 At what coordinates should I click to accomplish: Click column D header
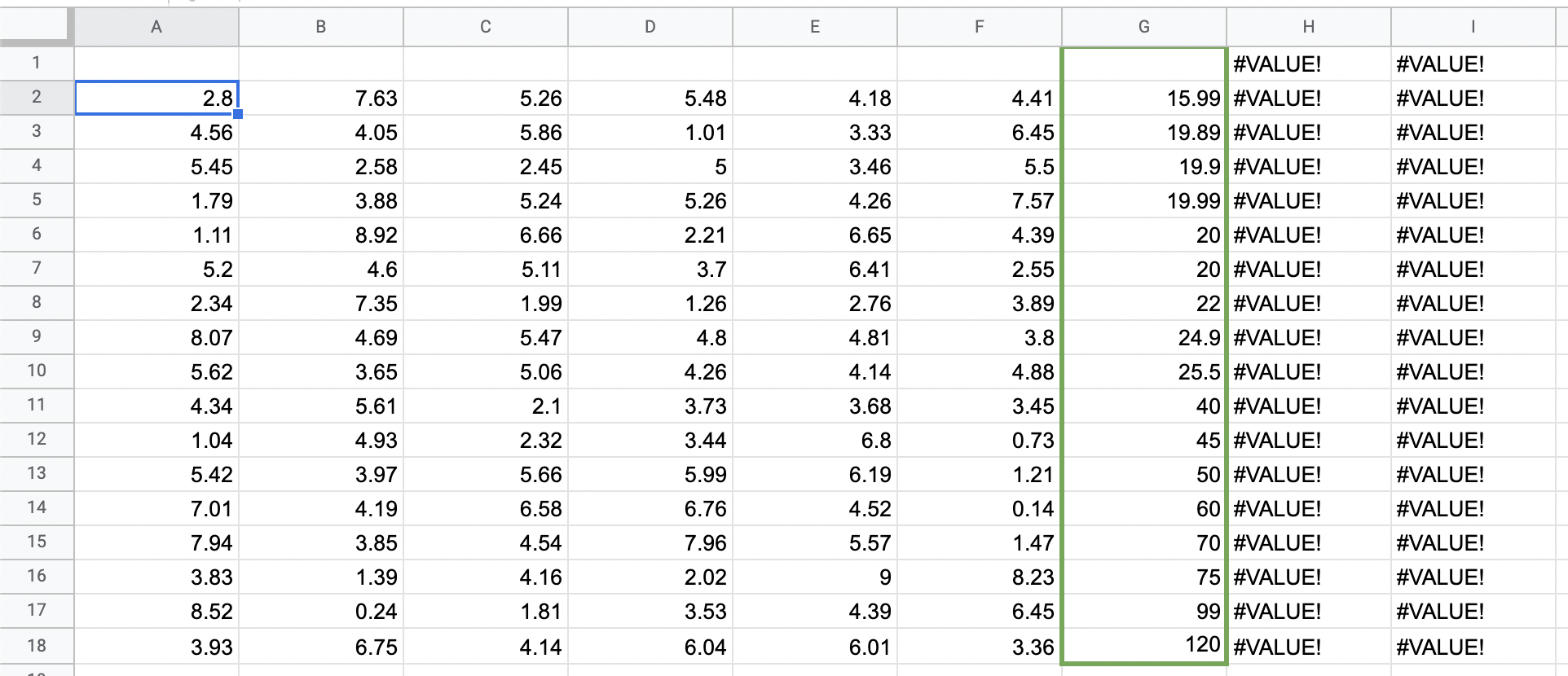pyautogui.click(x=650, y=27)
